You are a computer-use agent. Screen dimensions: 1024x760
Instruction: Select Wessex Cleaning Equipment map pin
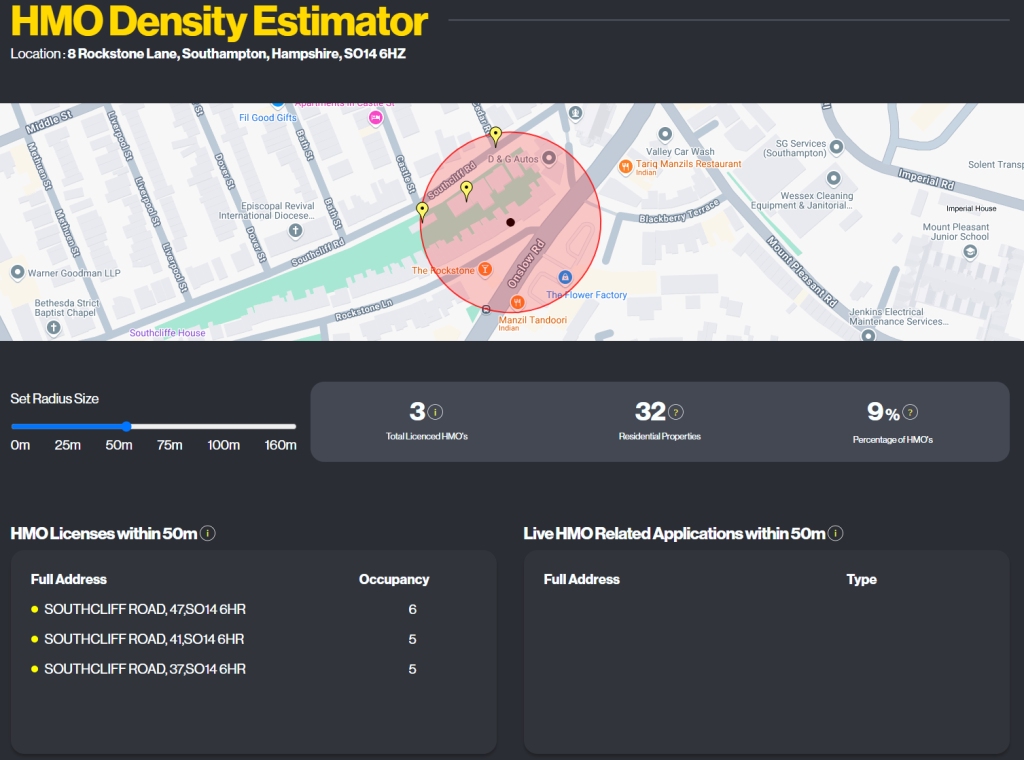coord(833,178)
